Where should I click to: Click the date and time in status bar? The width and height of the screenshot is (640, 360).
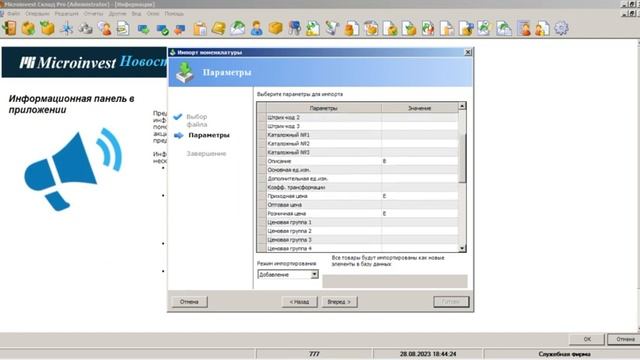[x=428, y=354]
